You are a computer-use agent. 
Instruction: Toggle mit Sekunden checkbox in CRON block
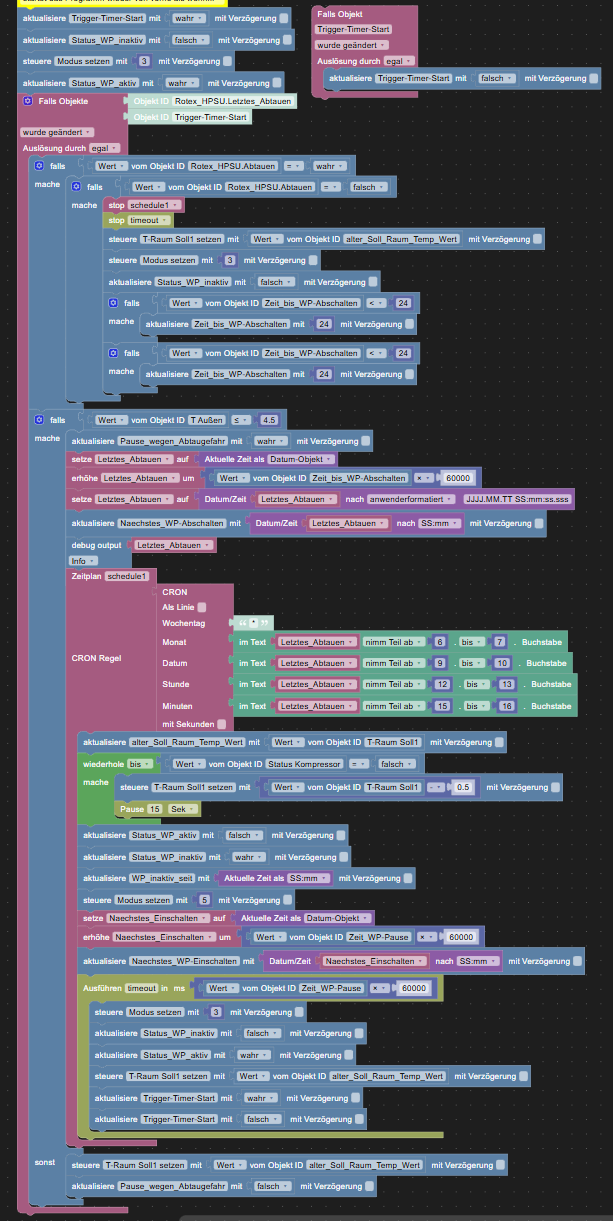point(220,723)
